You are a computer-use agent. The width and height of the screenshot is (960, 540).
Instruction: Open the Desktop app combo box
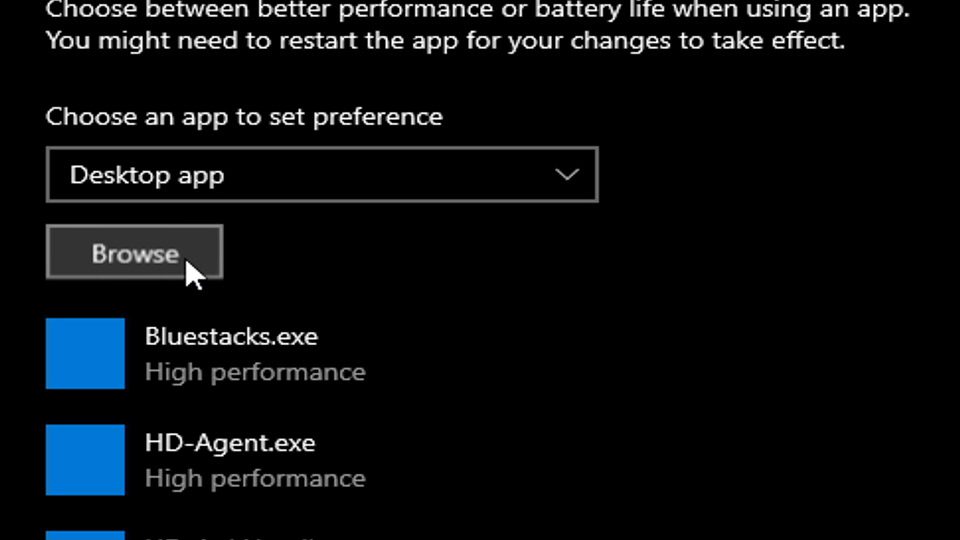coord(322,174)
